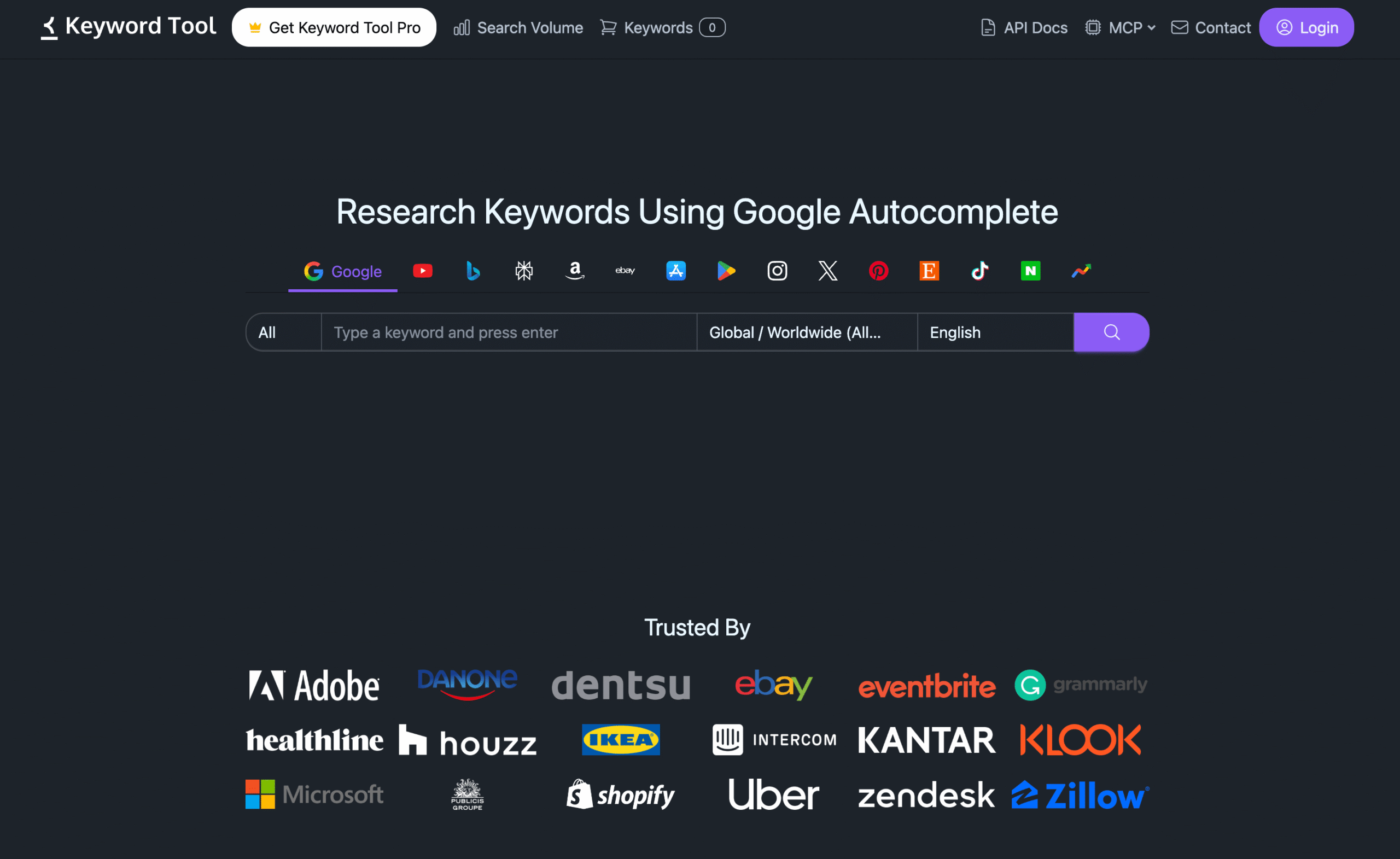This screenshot has height=859, width=1400.
Task: Open the YouTube keyword tab
Action: click(x=422, y=271)
